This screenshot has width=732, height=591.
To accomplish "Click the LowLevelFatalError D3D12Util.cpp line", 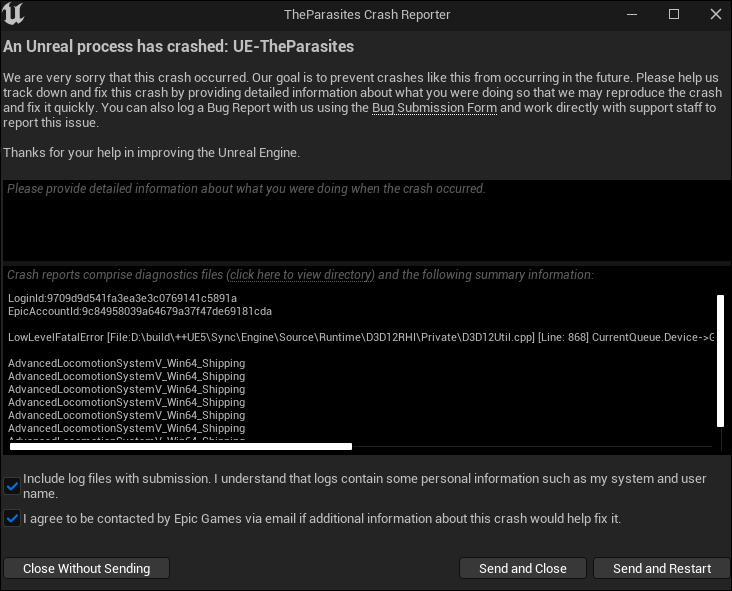I will coord(361,337).
